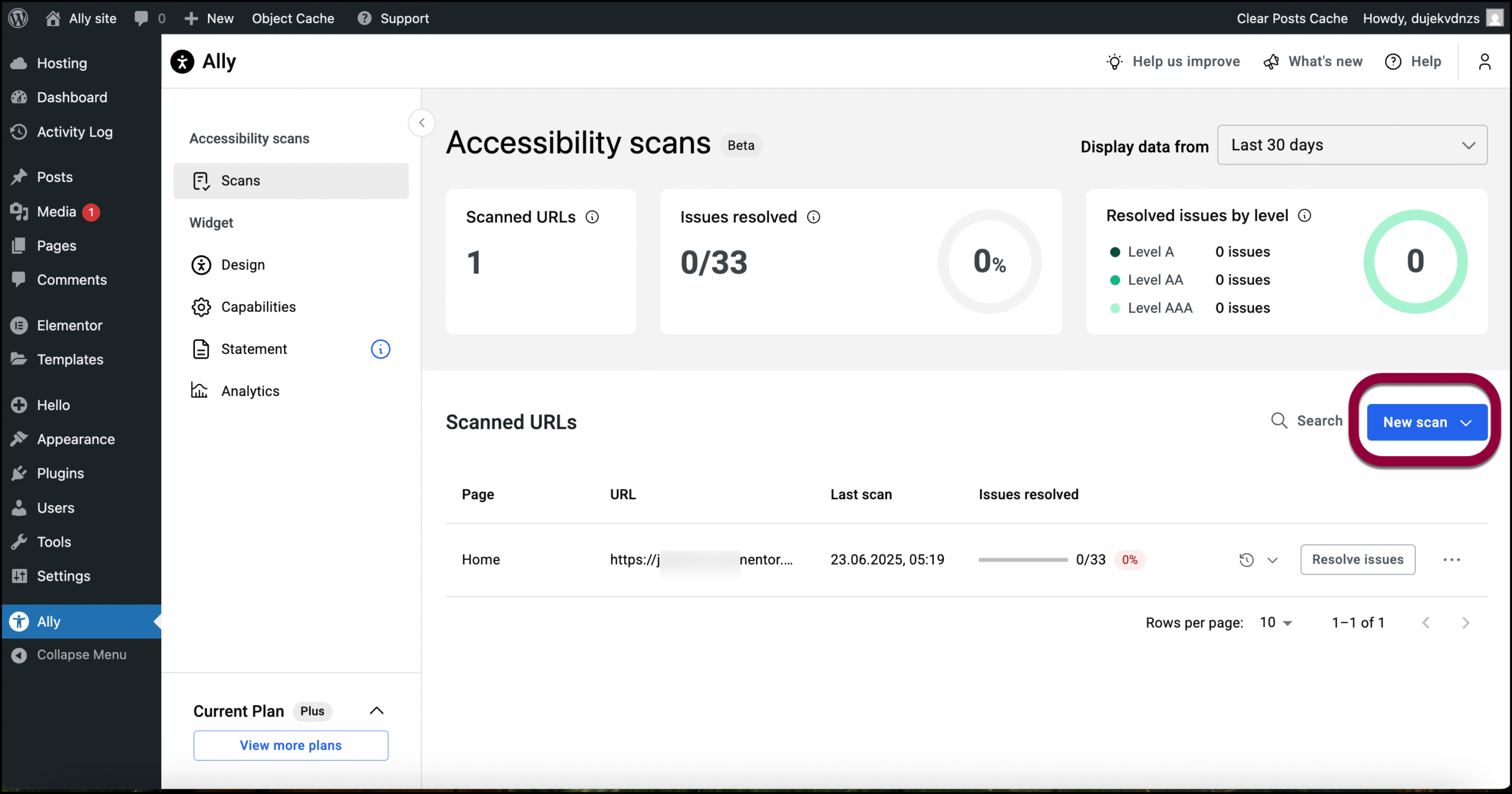1512x794 pixels.
Task: Click the Issues resolved info icon
Action: 813,217
